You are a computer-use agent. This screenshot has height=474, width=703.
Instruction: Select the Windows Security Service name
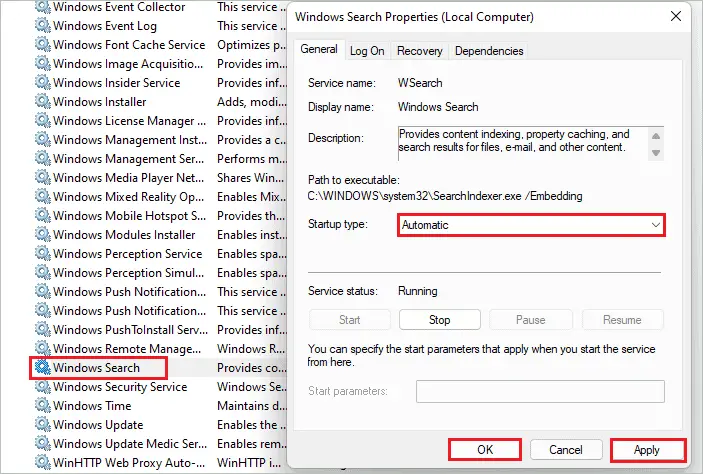pos(120,387)
